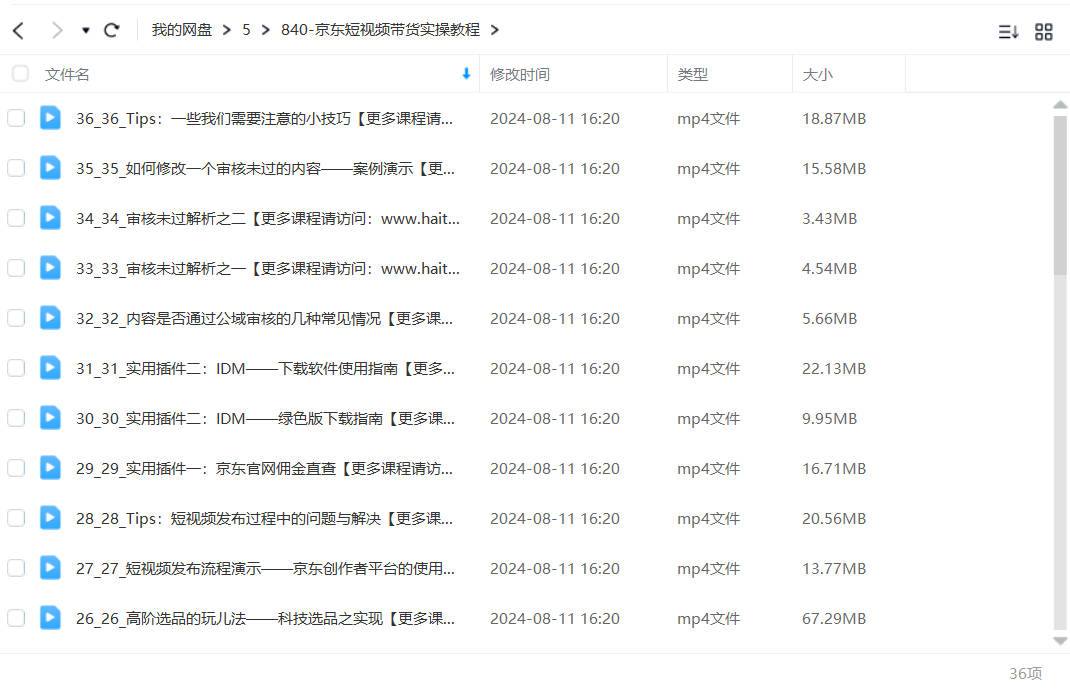The image size is (1070, 693).
Task: Select the checkbox for file 36_36_Tips
Action: 16,118
